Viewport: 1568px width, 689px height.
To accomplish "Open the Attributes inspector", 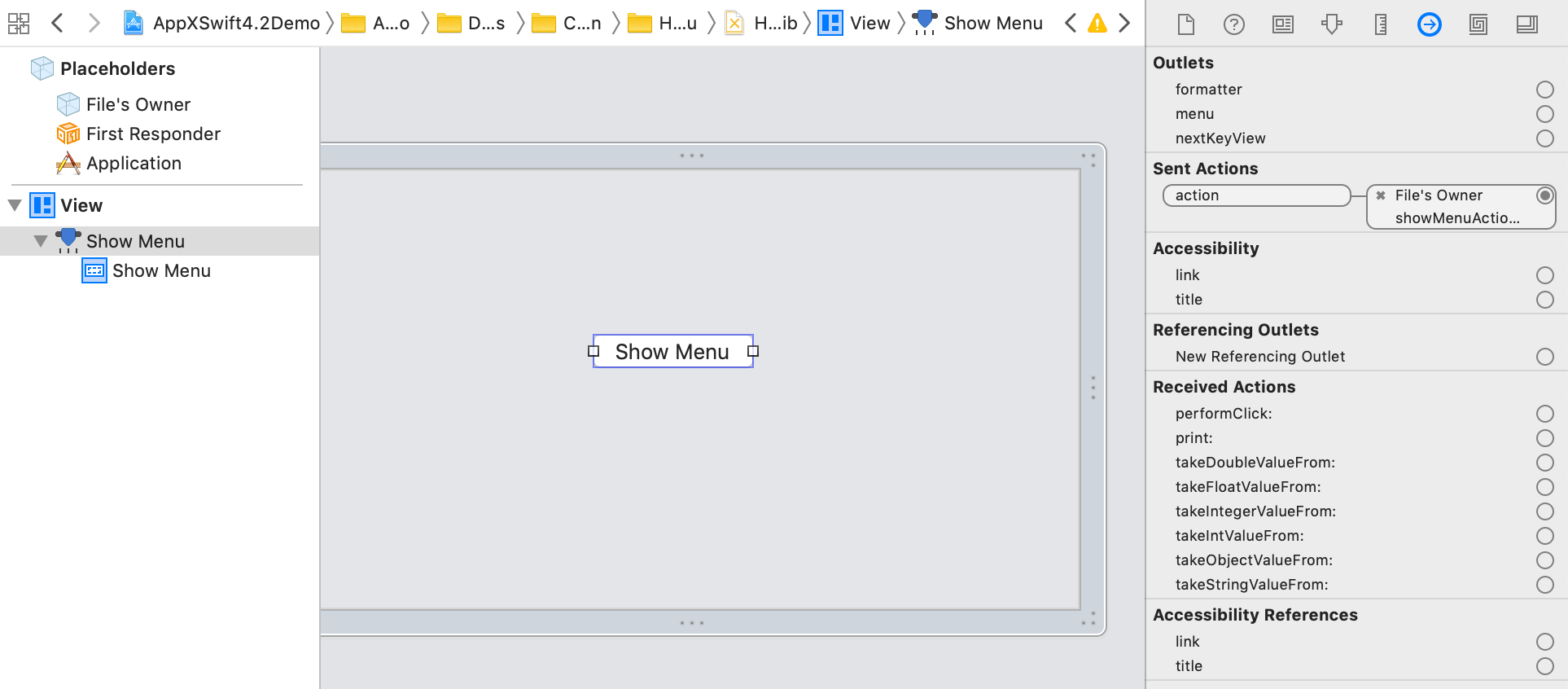I will click(x=1332, y=24).
